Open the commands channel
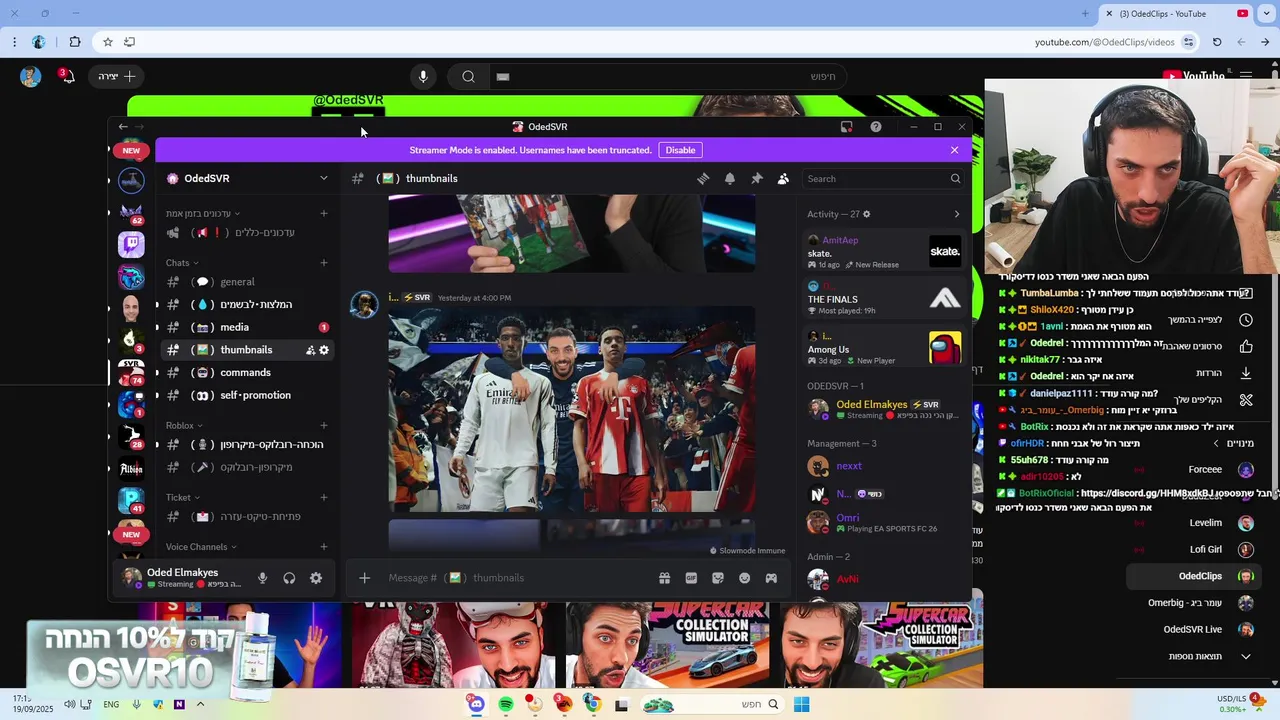The height and width of the screenshot is (720, 1280). click(246, 372)
